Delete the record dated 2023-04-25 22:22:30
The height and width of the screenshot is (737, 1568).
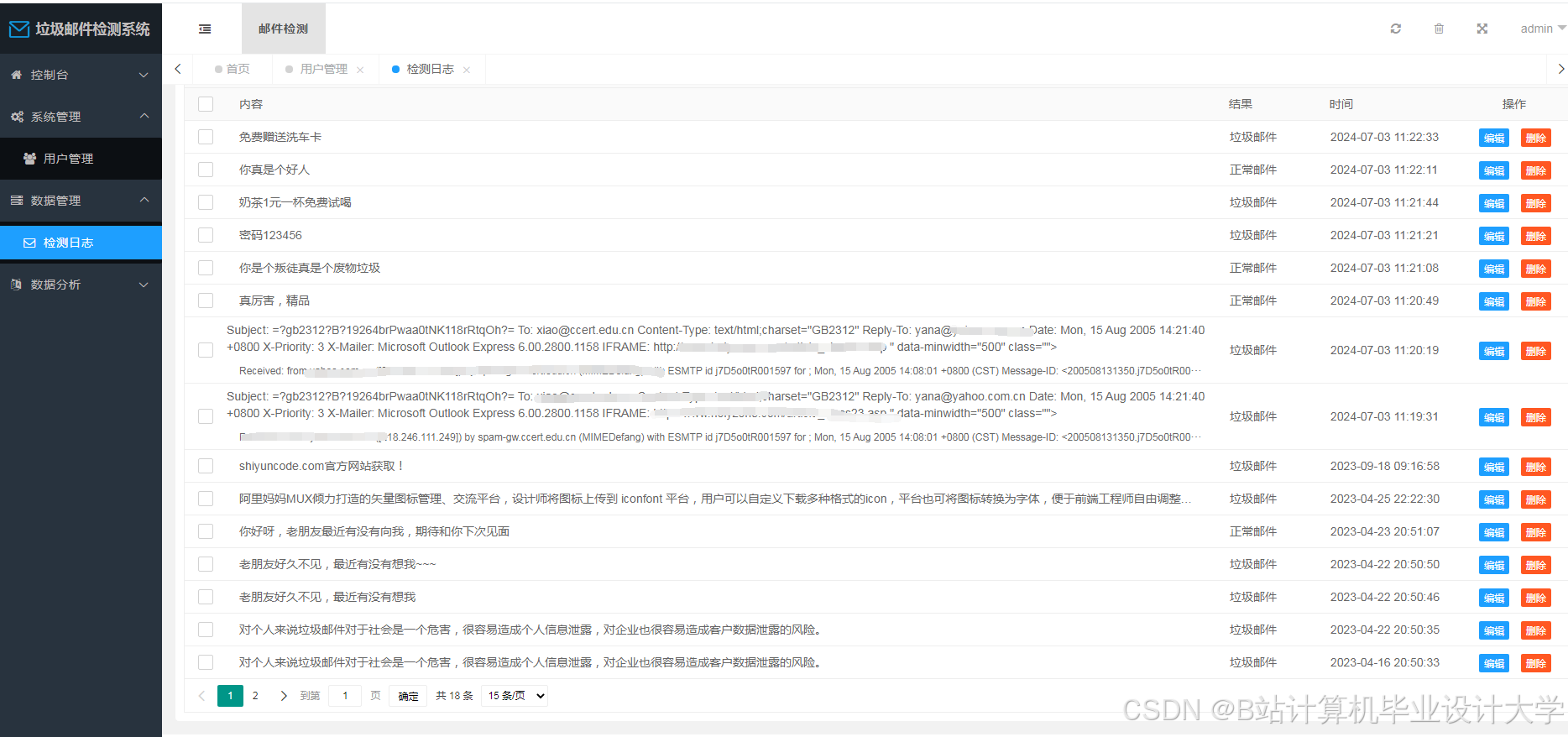(1536, 499)
